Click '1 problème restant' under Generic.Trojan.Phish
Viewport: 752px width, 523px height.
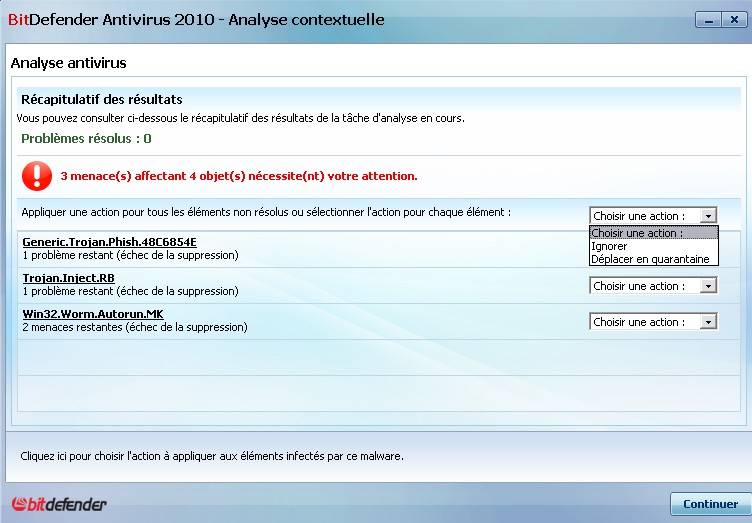click(x=130, y=255)
